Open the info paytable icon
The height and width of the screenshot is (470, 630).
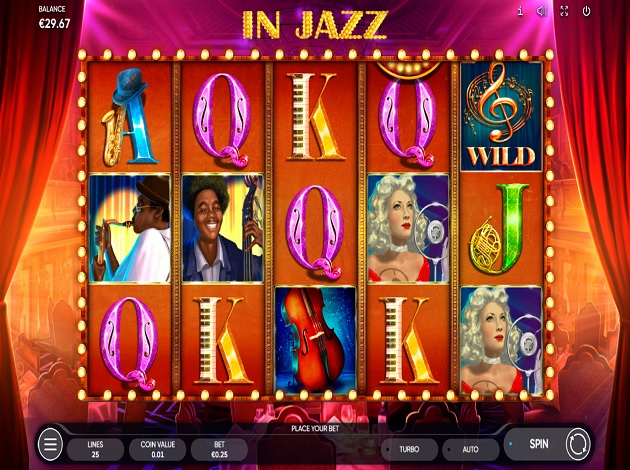(520, 11)
